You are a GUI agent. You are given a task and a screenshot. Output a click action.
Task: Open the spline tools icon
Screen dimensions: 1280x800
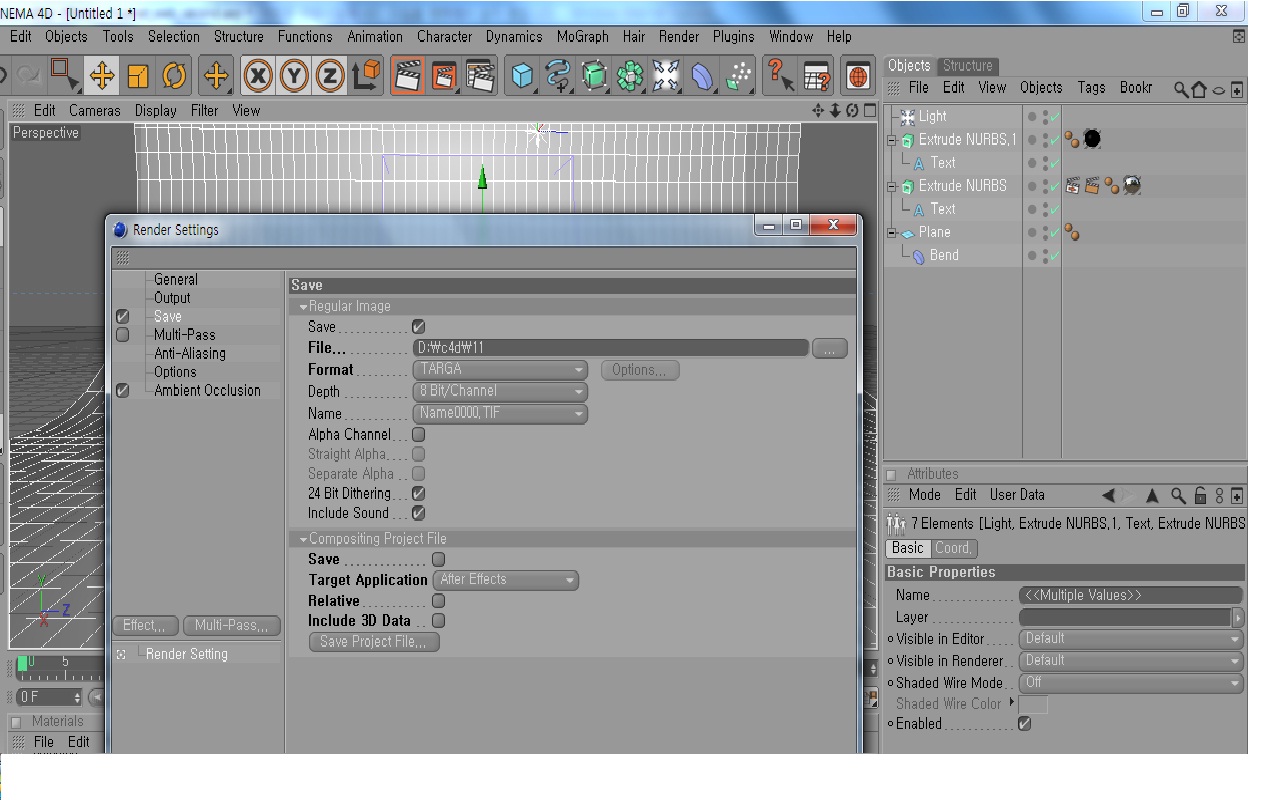point(558,76)
